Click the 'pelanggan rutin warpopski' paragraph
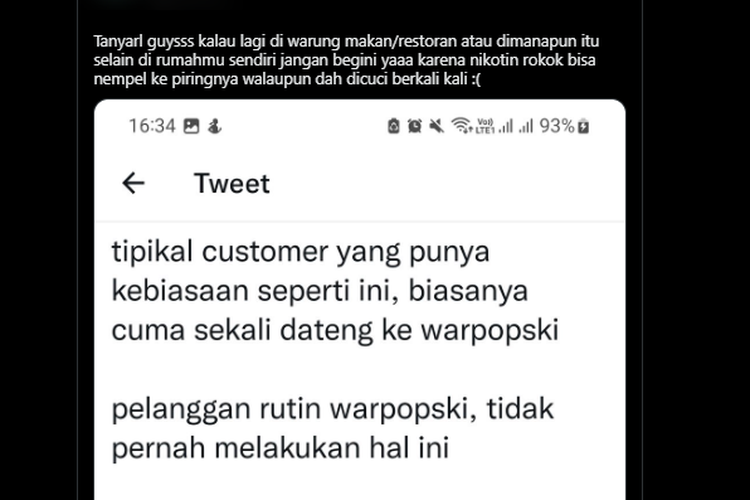 332,428
